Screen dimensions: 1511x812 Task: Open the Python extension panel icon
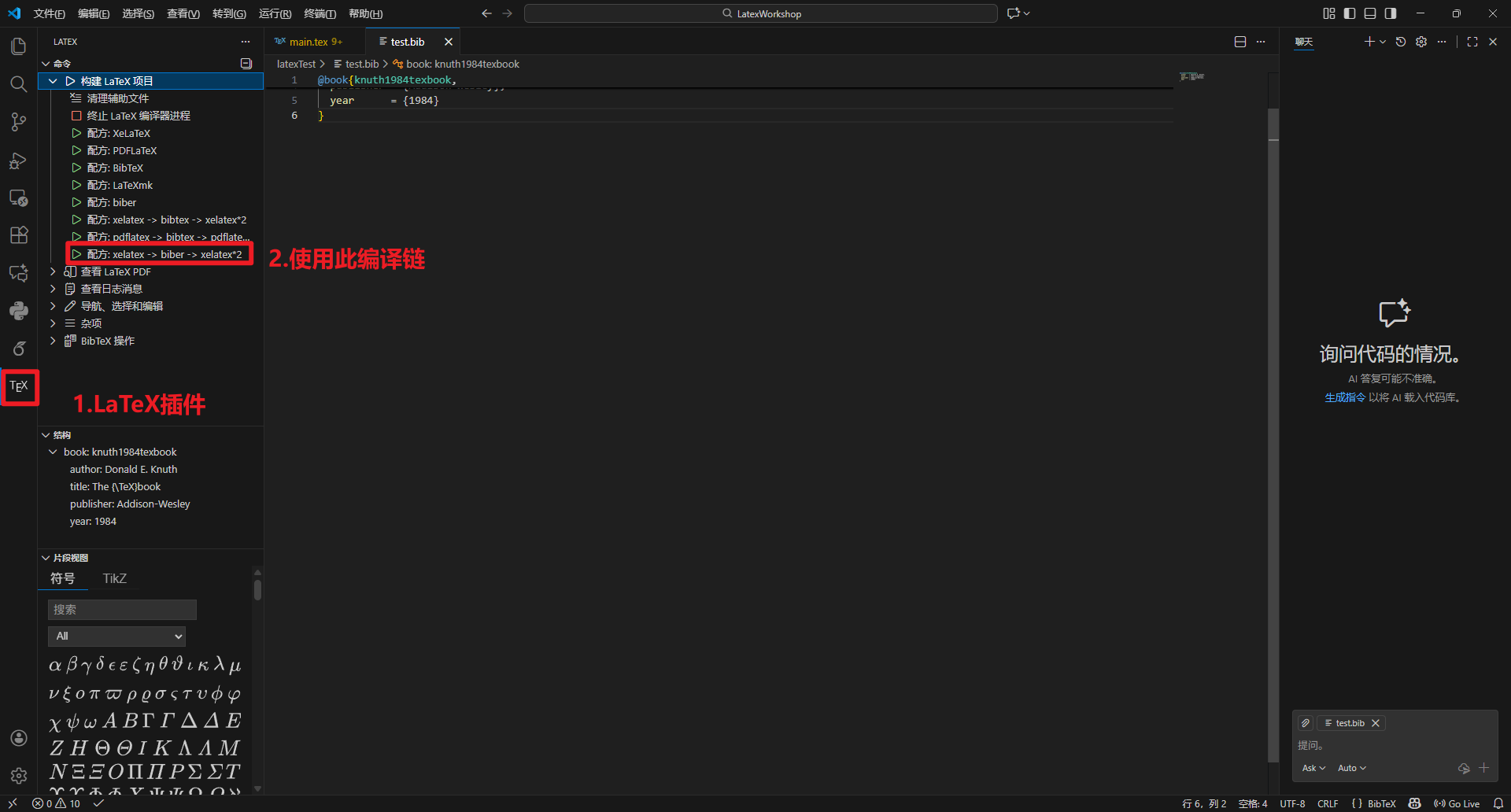[19, 311]
